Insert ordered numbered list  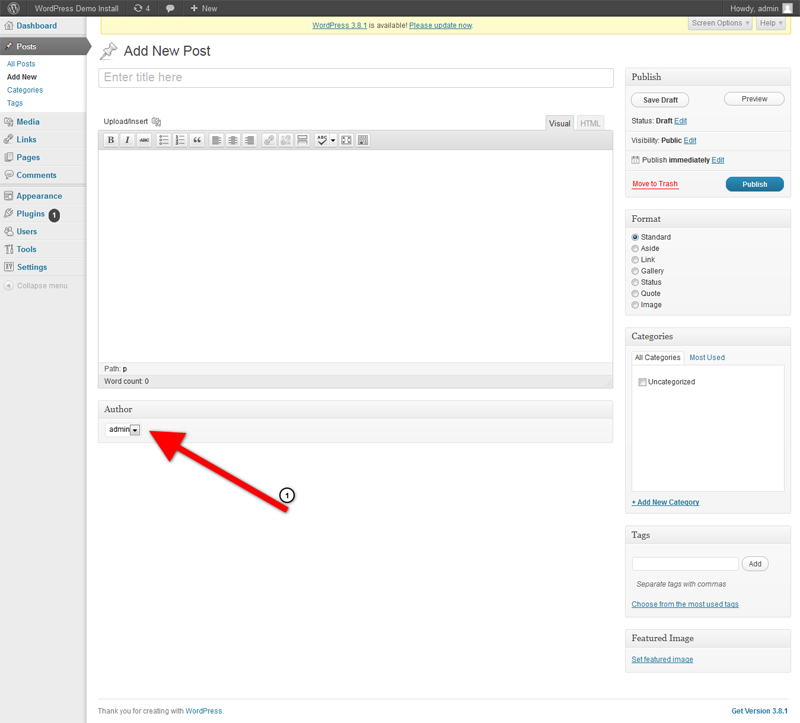click(x=180, y=140)
